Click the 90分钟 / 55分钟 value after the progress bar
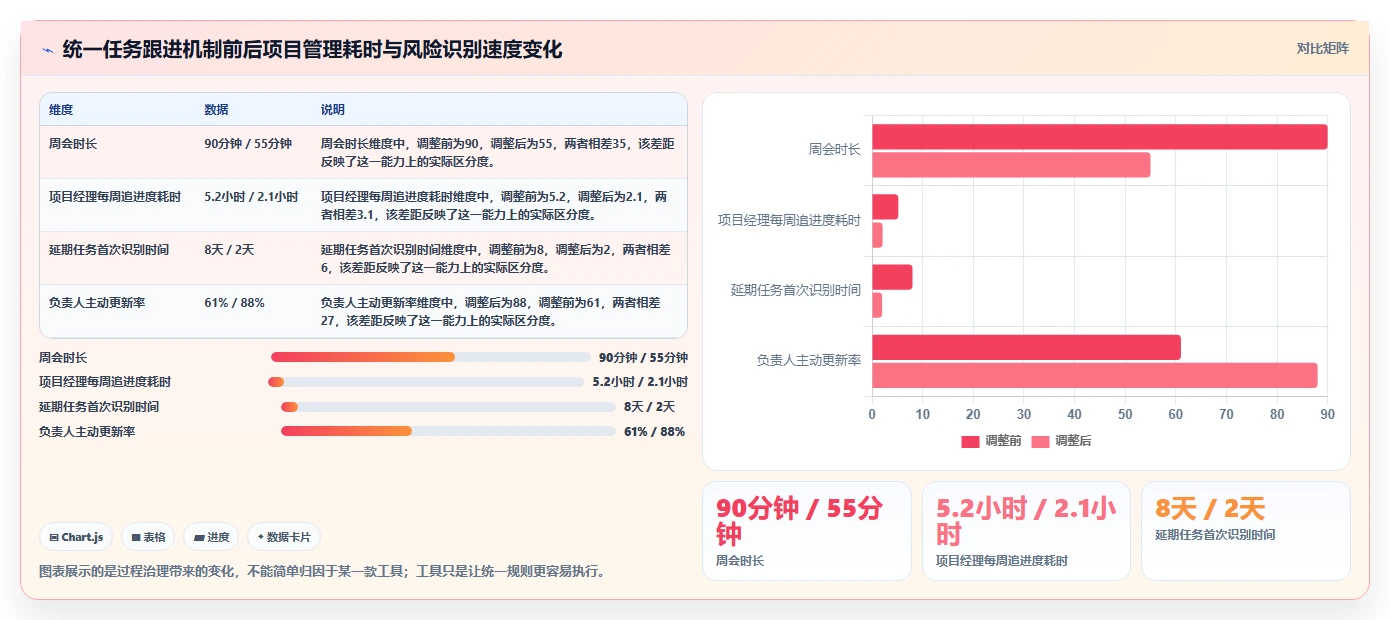This screenshot has height=620, width=1390. (643, 357)
